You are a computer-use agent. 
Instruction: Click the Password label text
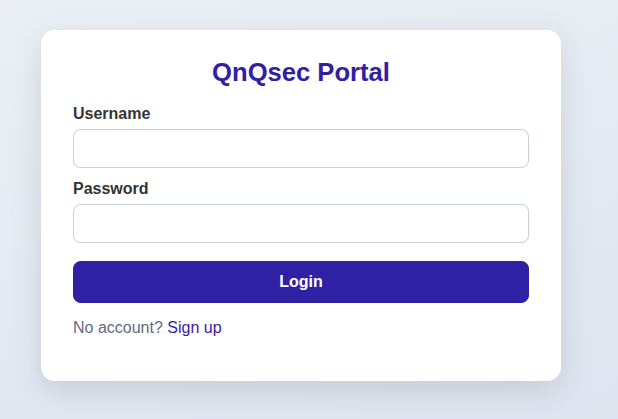click(x=111, y=188)
